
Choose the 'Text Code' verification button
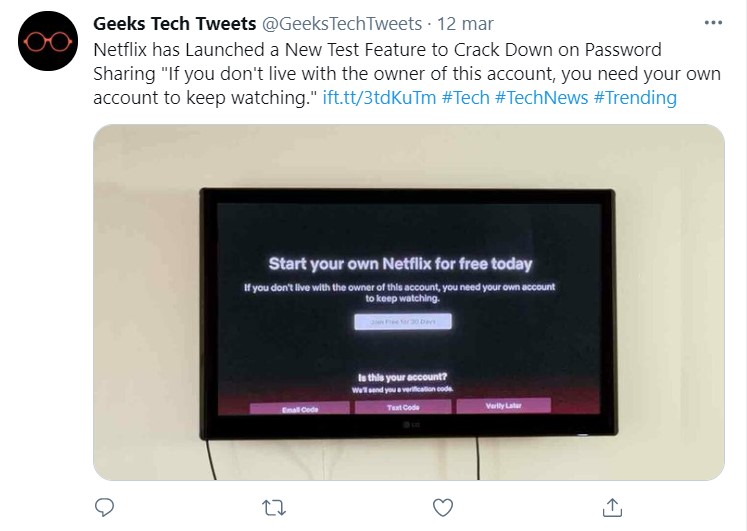coord(402,407)
